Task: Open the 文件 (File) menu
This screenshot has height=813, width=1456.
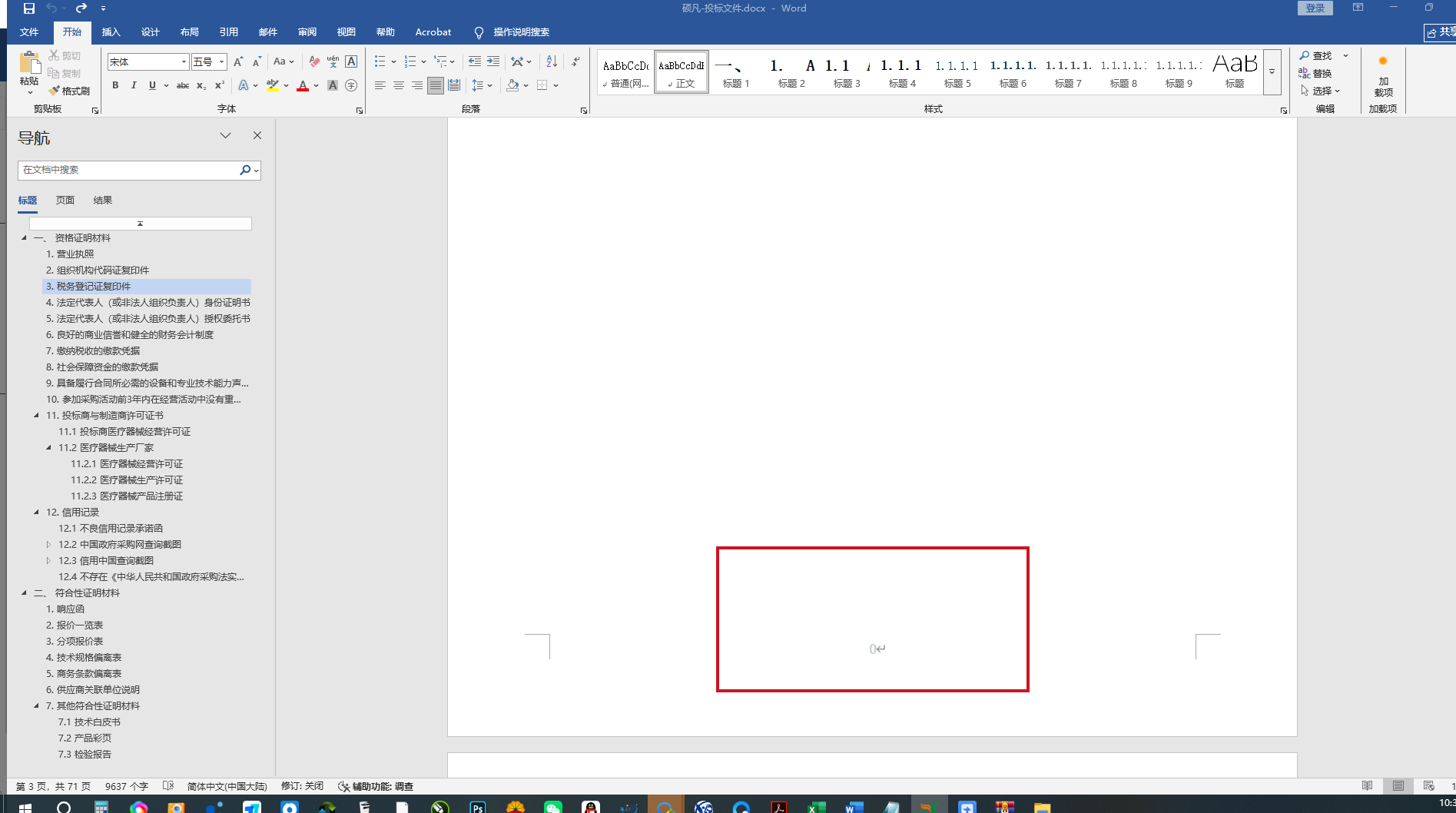Action: coord(29,32)
